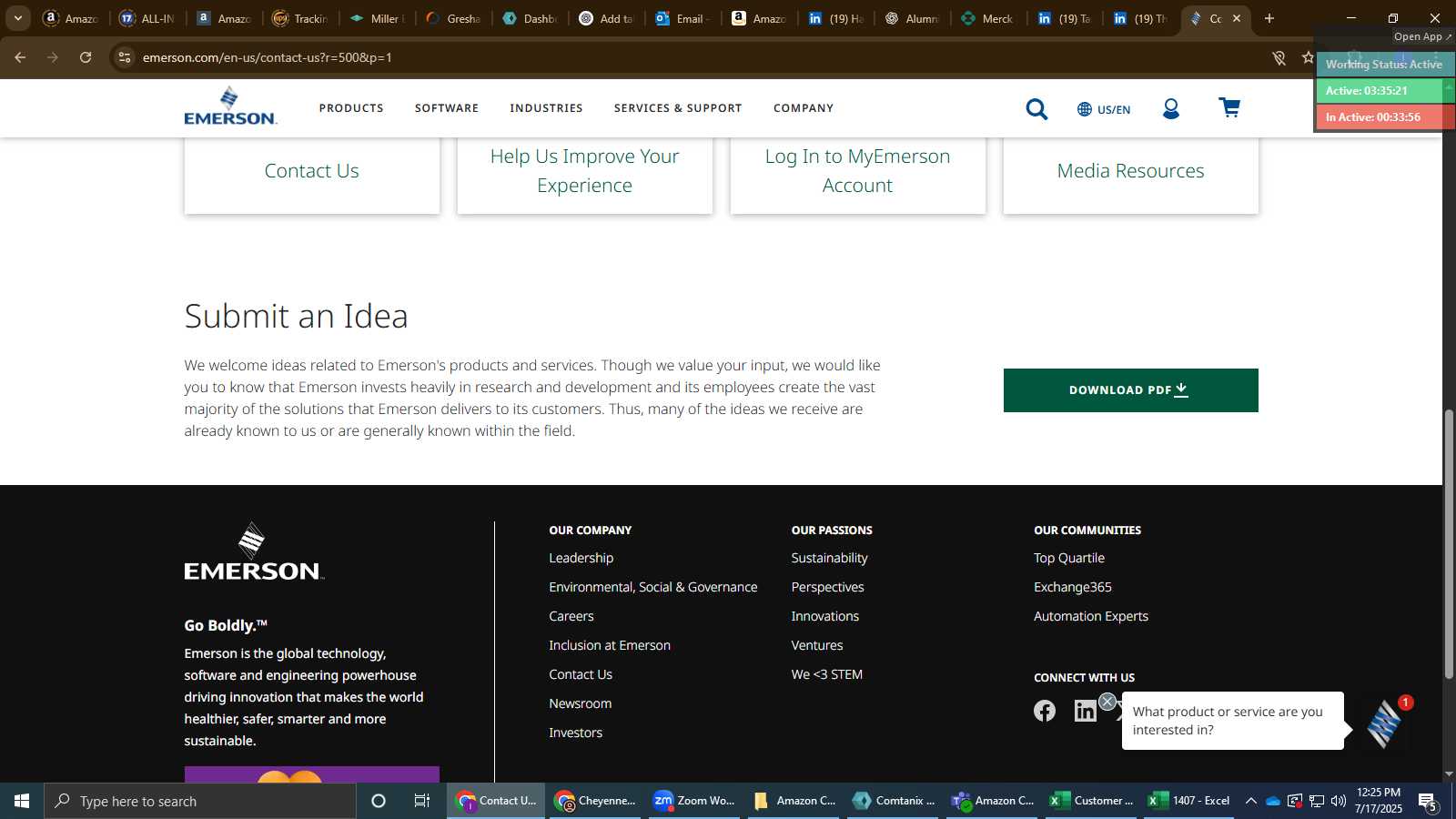Click the Windows taskbar search box

200,801
